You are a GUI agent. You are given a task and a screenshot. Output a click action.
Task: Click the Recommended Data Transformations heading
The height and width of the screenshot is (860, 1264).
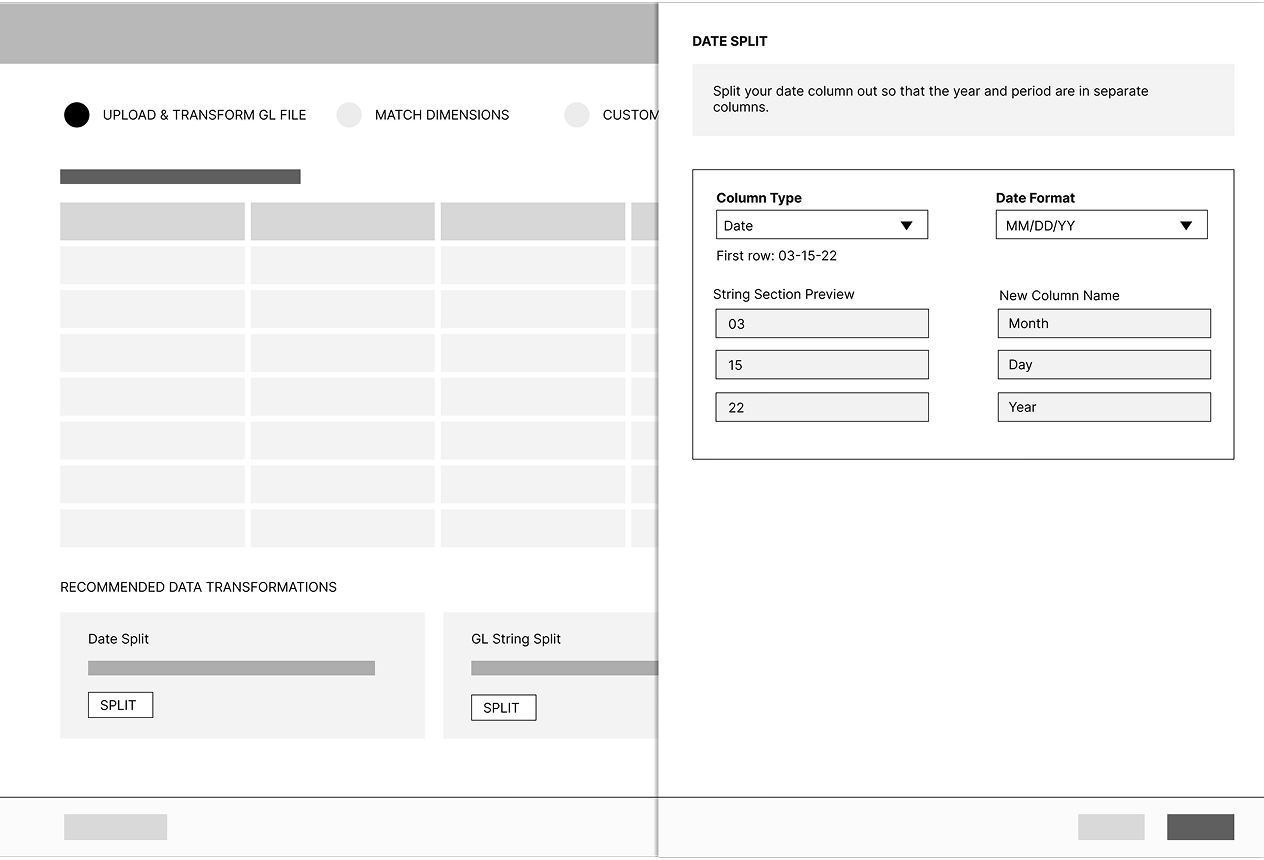[198, 587]
